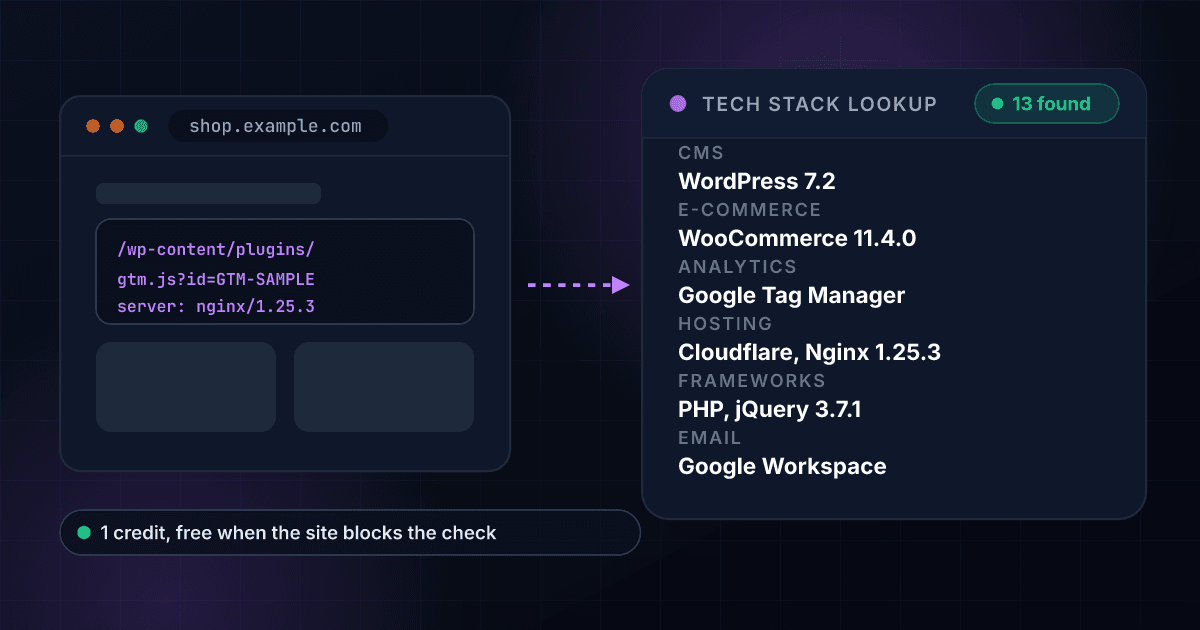Click the E-COMMERCE category label
1200x630 pixels.
coord(750,210)
